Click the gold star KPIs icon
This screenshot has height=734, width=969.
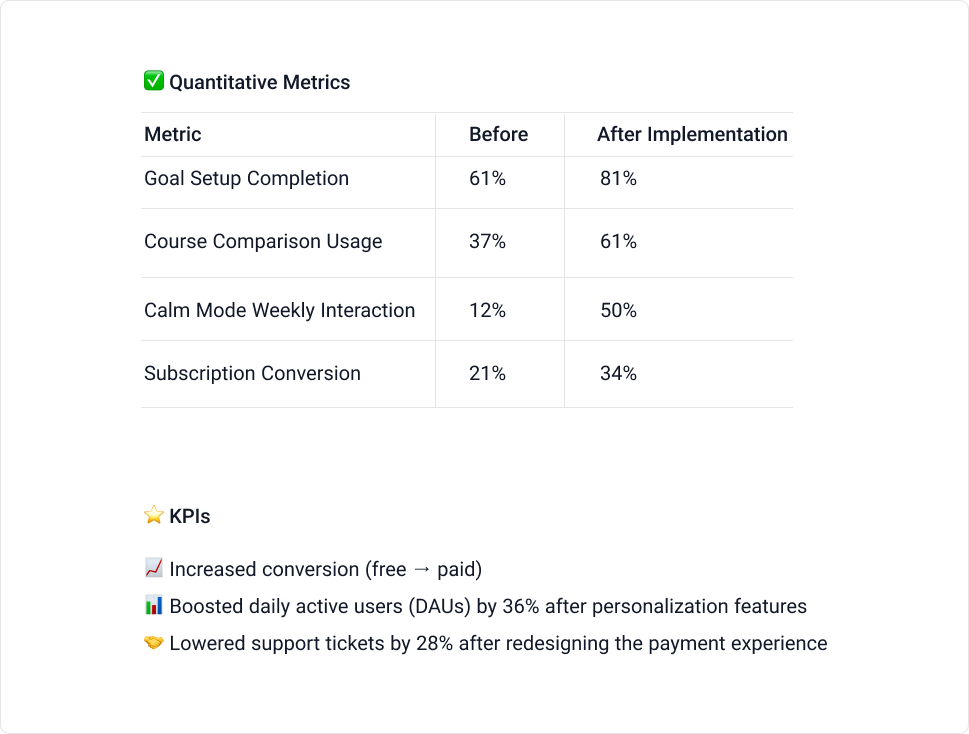click(x=154, y=515)
